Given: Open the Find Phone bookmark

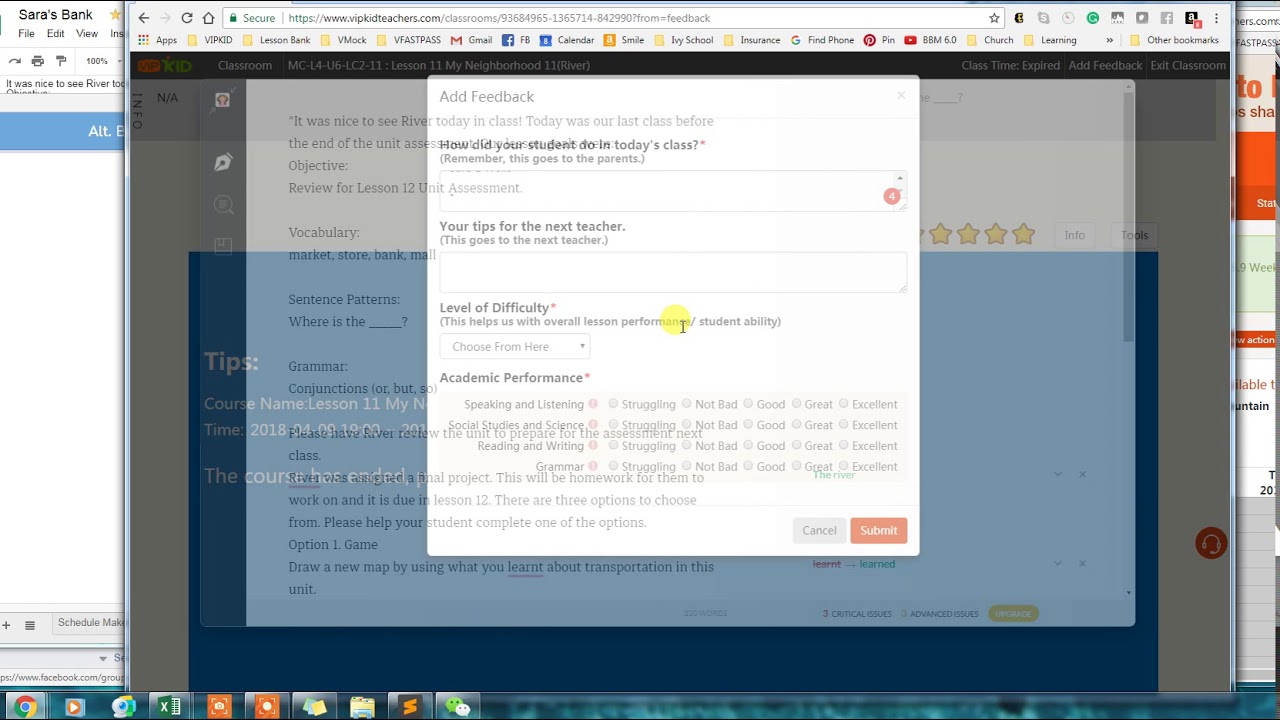Looking at the screenshot, I should (822, 40).
